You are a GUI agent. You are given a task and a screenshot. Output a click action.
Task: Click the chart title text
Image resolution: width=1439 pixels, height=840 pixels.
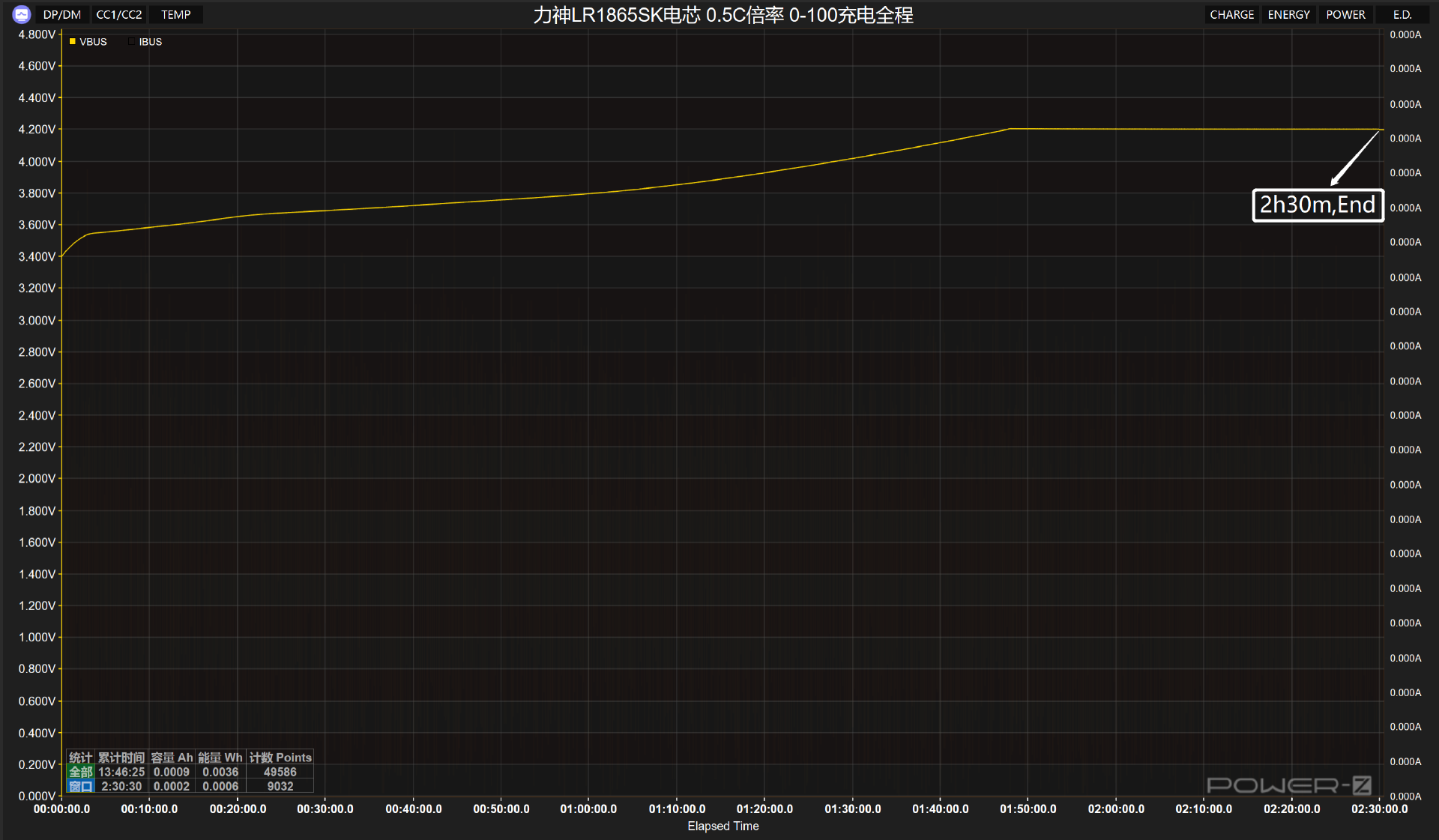(723, 15)
